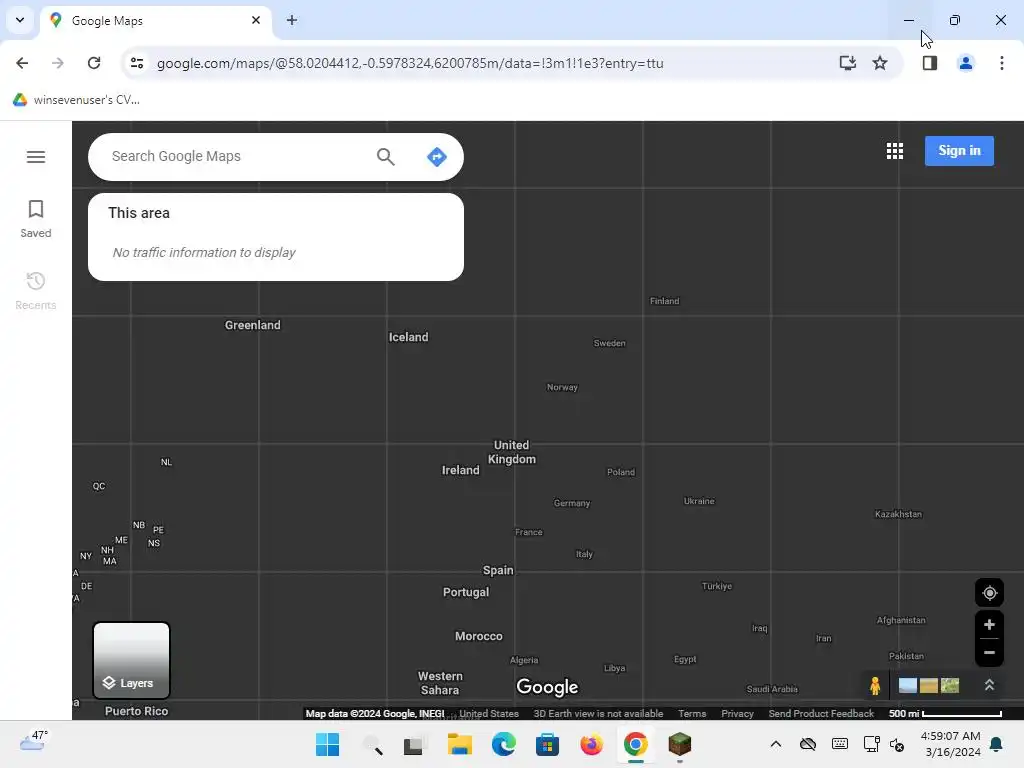
Task: Select the Google Maps tab
Action: [157, 21]
